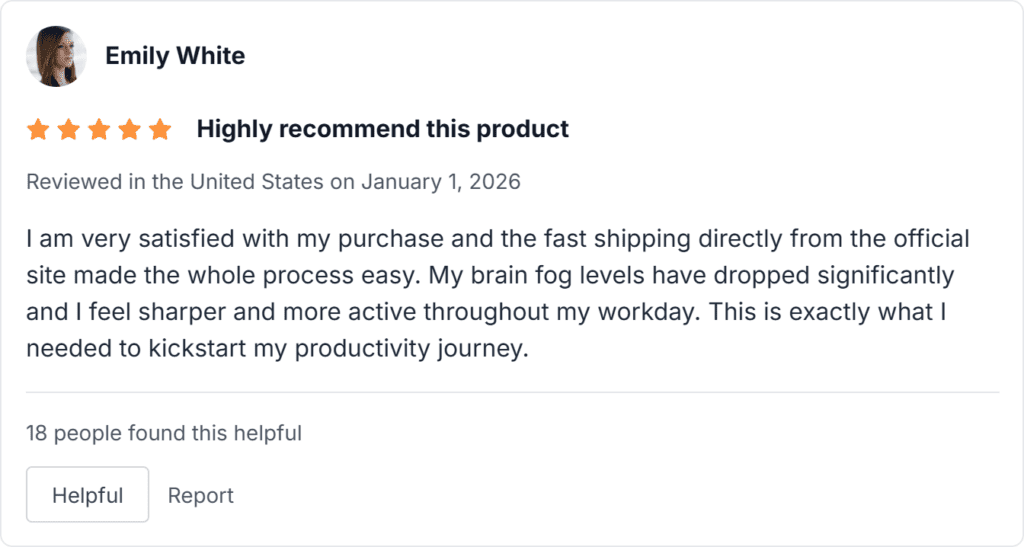Open the reviewer name Emily White
Screen dimensions: 1024x547
coord(175,56)
